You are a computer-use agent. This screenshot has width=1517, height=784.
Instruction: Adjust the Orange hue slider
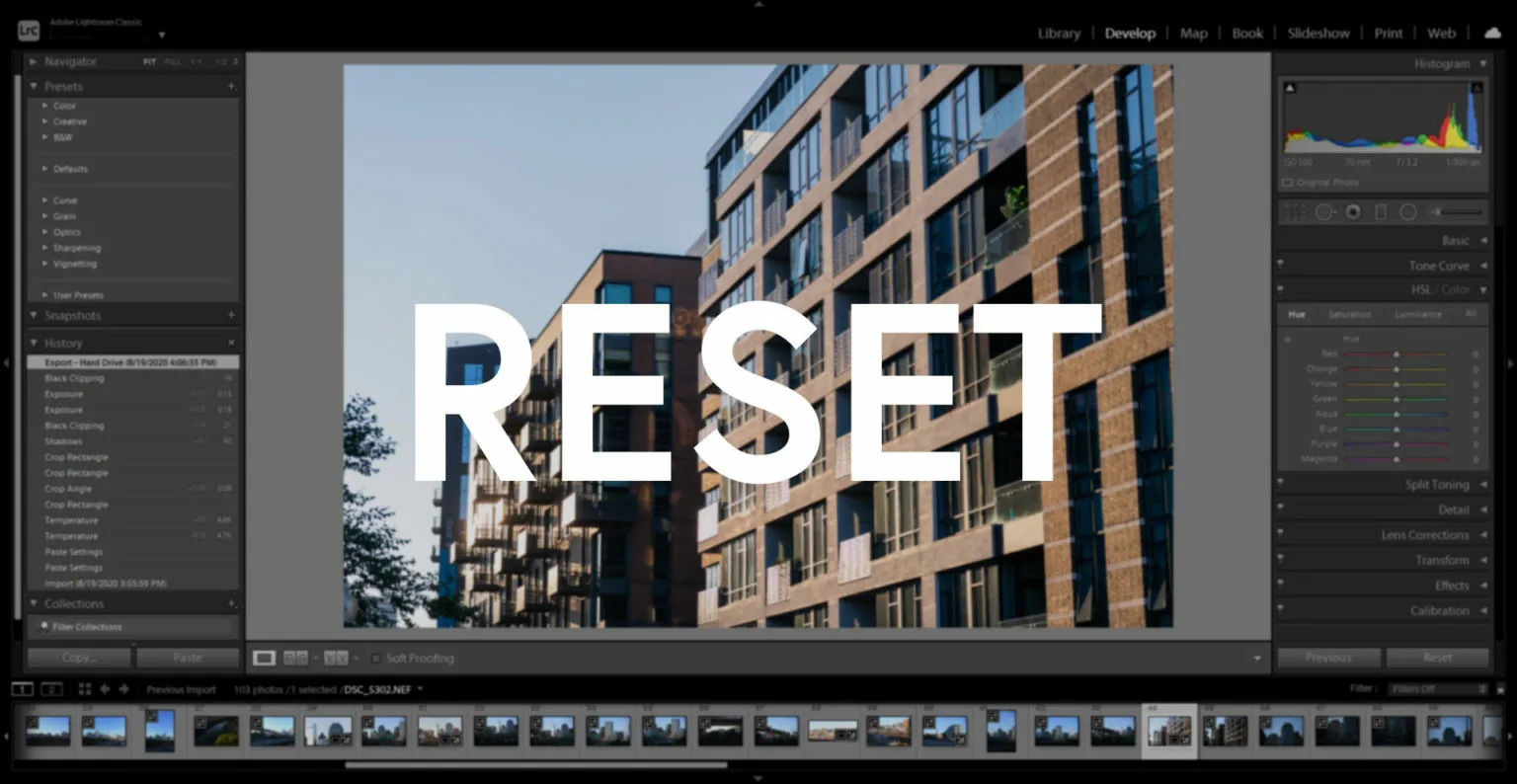click(x=1397, y=369)
